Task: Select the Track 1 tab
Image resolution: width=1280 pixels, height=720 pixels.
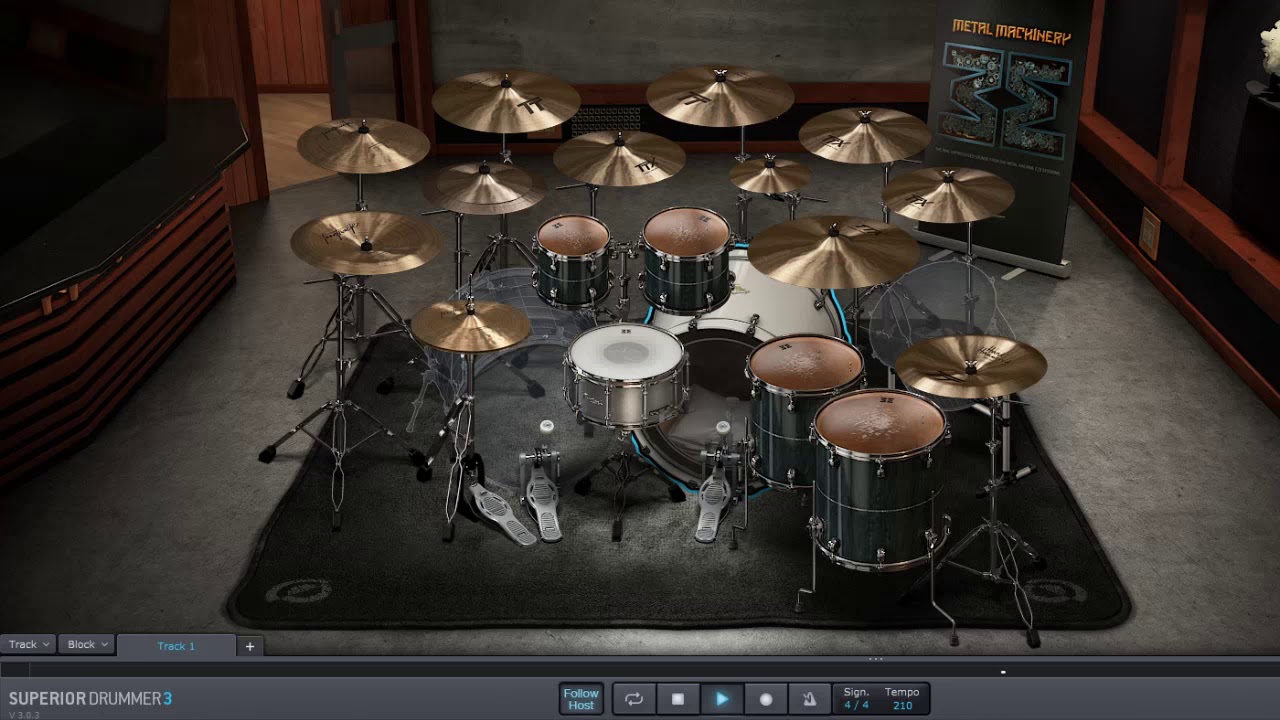Action: [176, 646]
